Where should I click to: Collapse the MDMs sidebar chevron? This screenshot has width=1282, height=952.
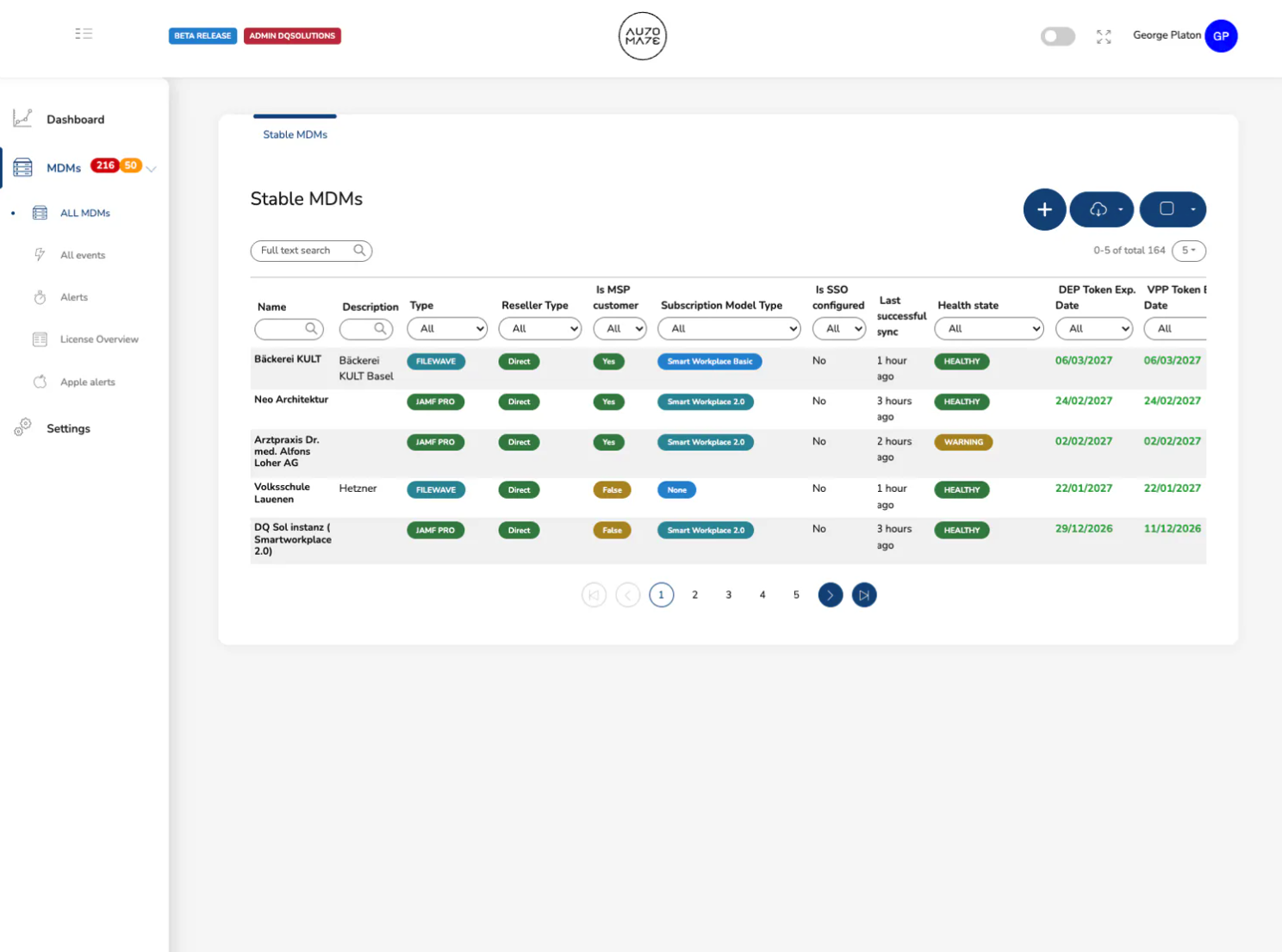tap(152, 169)
